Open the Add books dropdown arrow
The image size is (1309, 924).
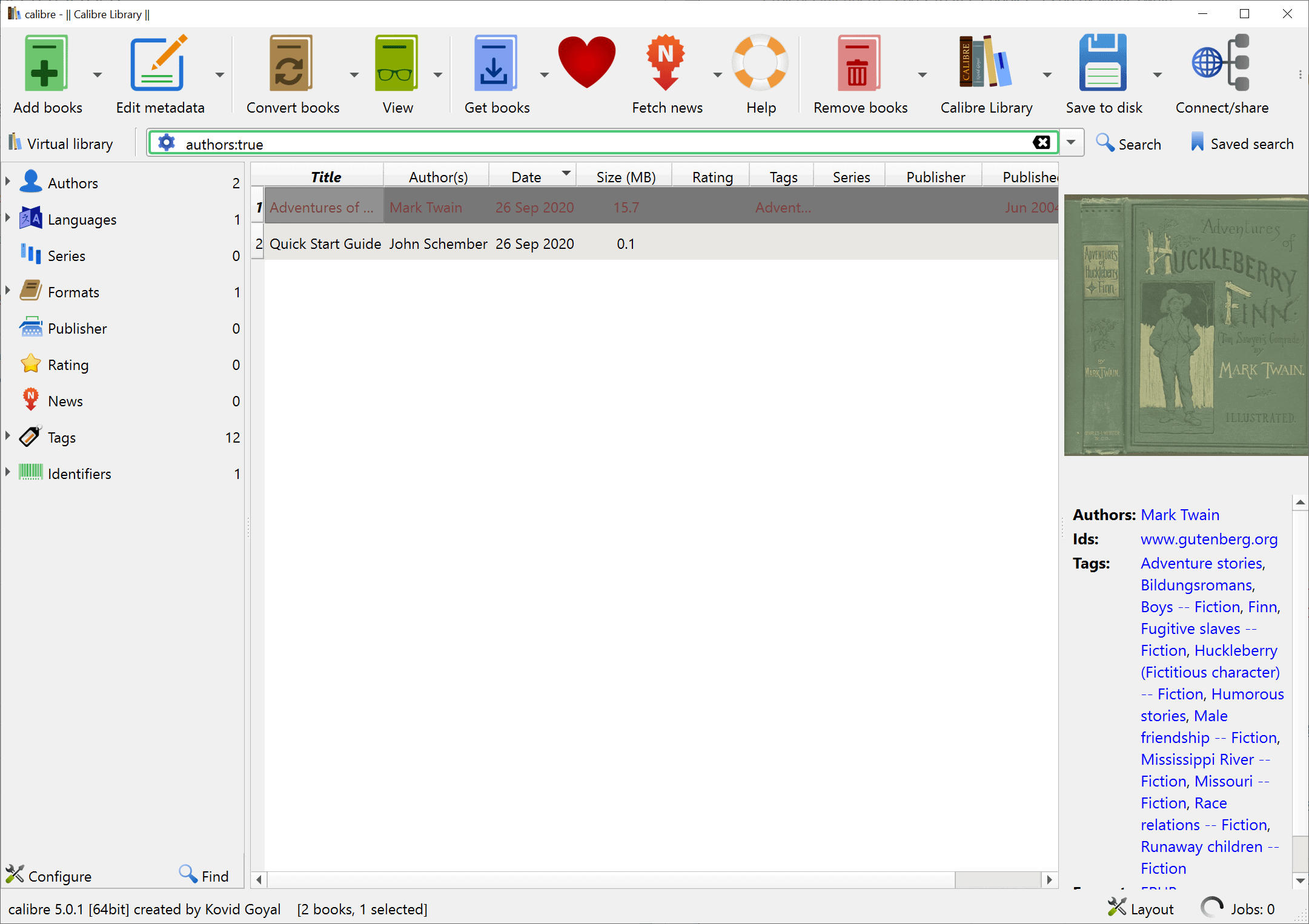(x=97, y=75)
